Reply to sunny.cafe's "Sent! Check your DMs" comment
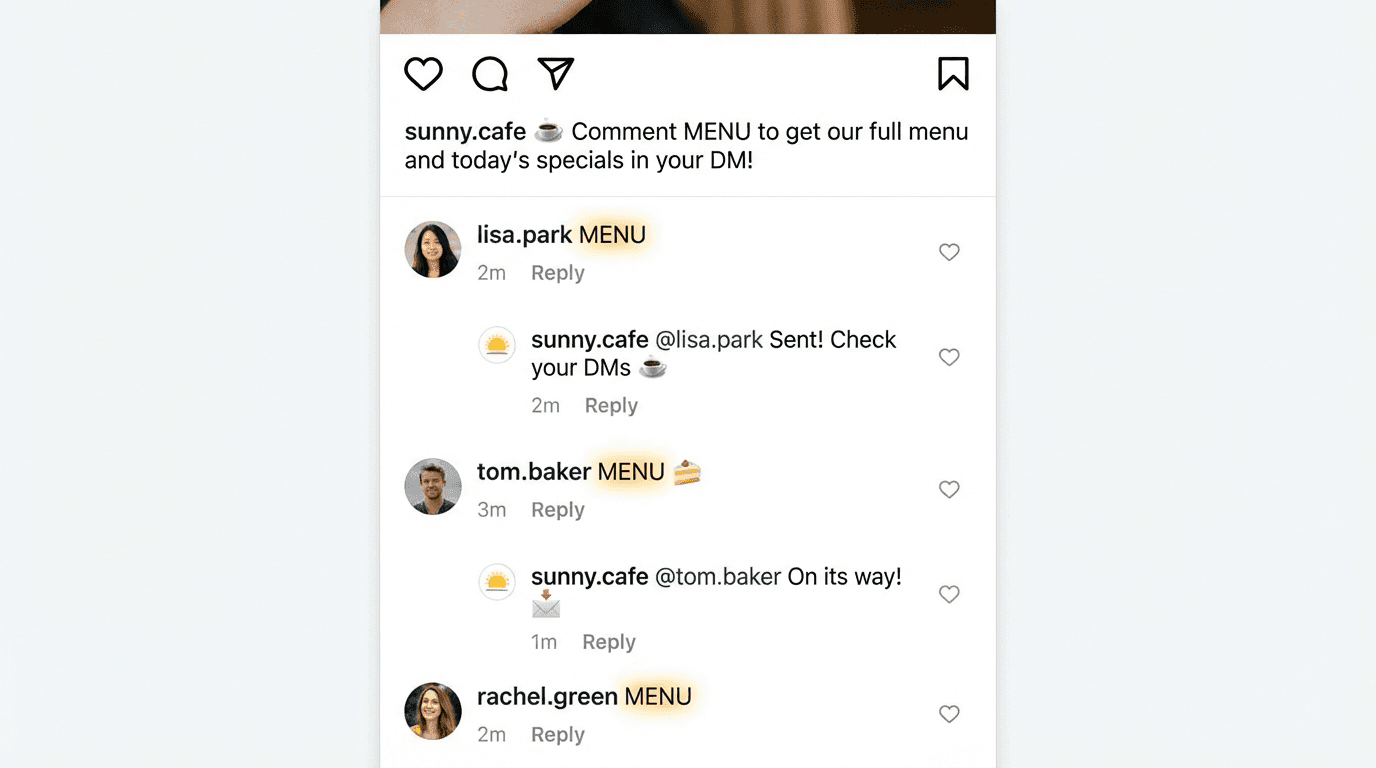This screenshot has height=768, width=1376. [611, 406]
